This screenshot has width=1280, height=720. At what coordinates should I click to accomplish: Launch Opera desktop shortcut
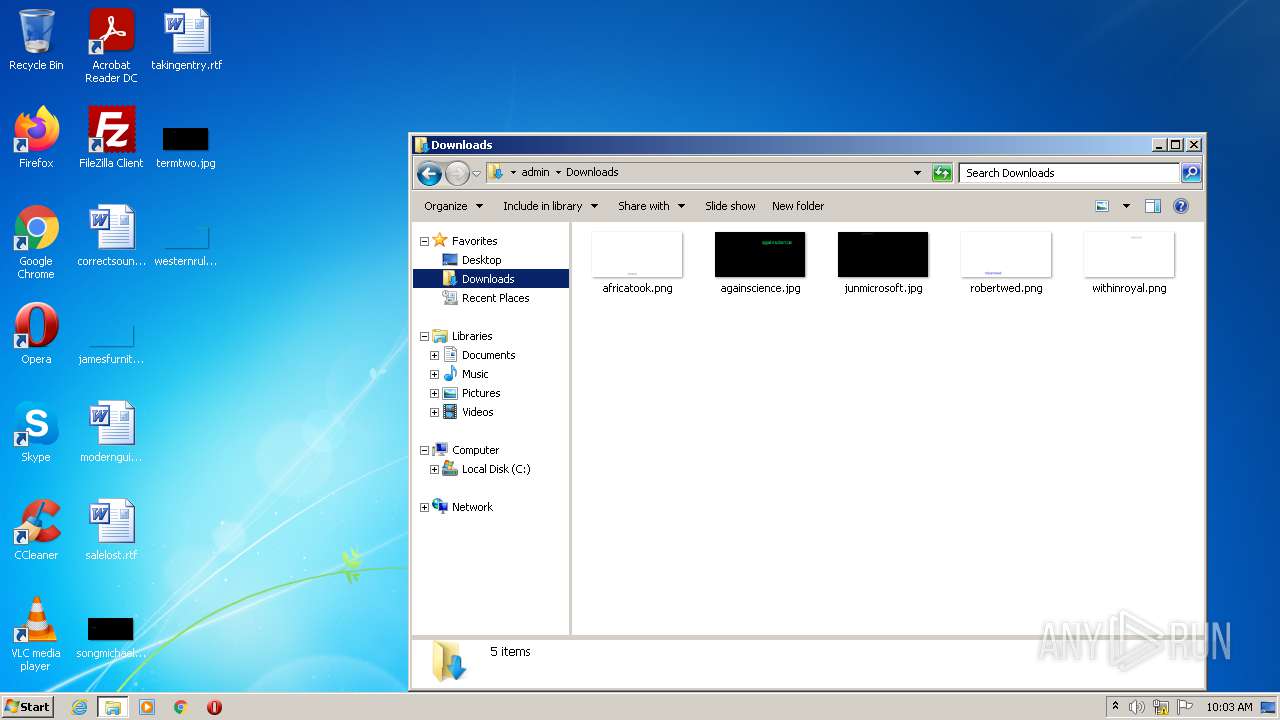pos(36,334)
